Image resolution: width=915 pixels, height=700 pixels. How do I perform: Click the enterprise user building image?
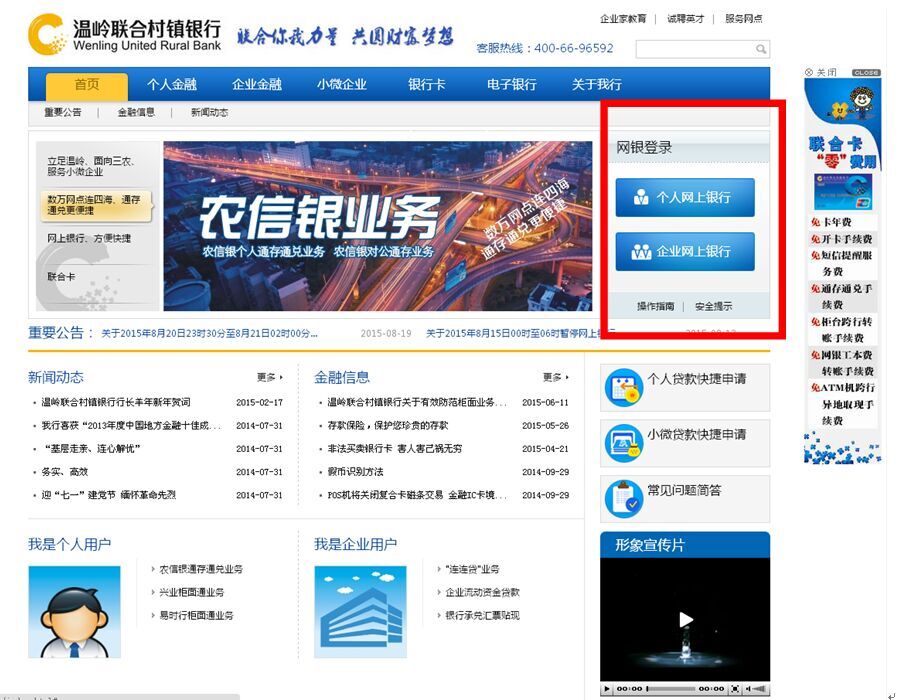[360, 611]
